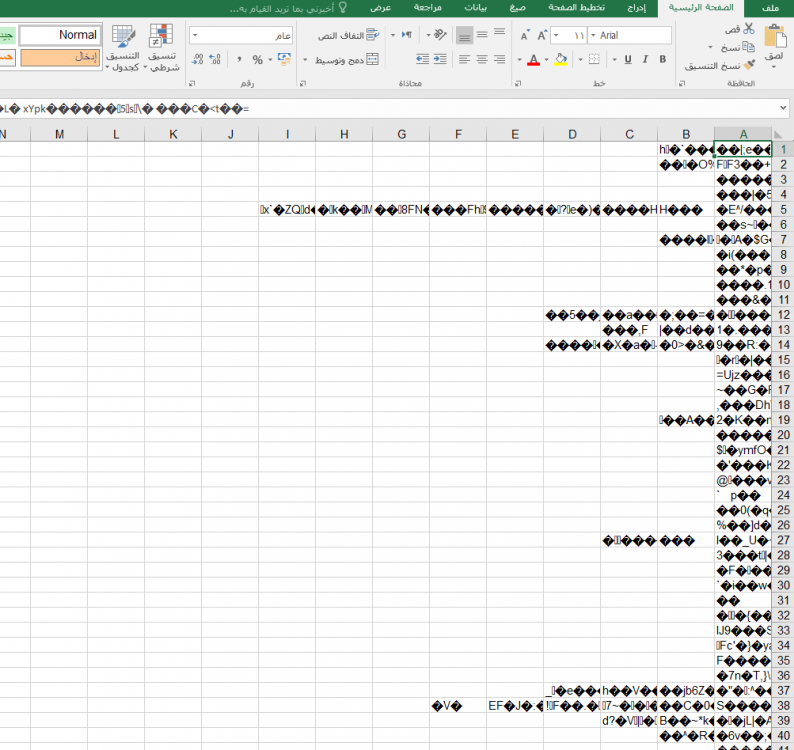Apply the Input (إدخال) cell style
The width and height of the screenshot is (794, 750).
tap(60, 57)
